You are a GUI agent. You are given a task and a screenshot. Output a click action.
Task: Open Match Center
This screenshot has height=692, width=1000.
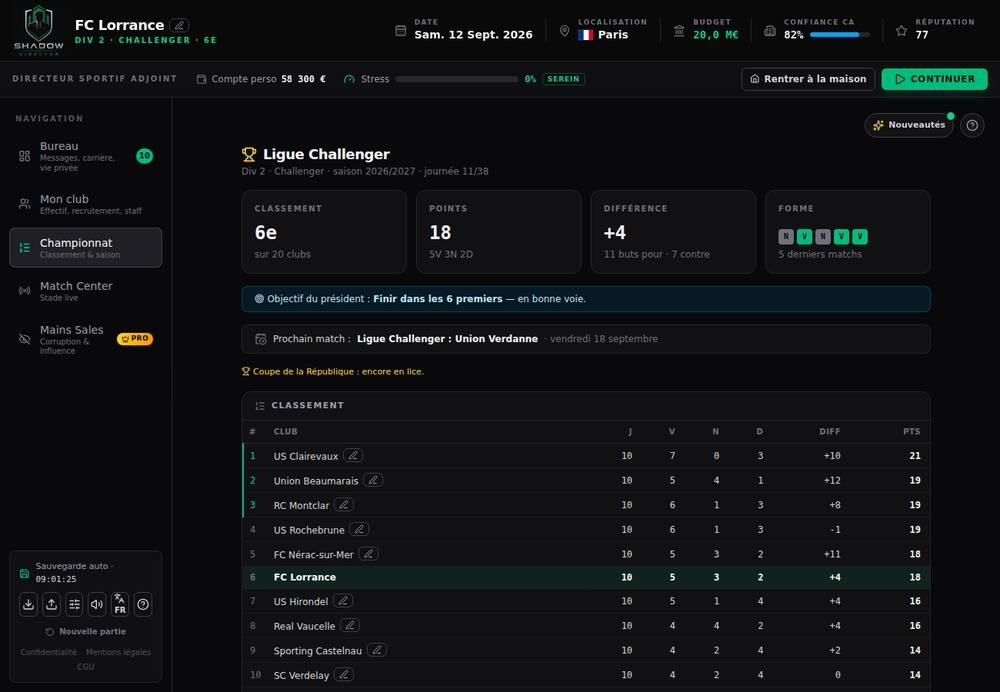coord(85,291)
